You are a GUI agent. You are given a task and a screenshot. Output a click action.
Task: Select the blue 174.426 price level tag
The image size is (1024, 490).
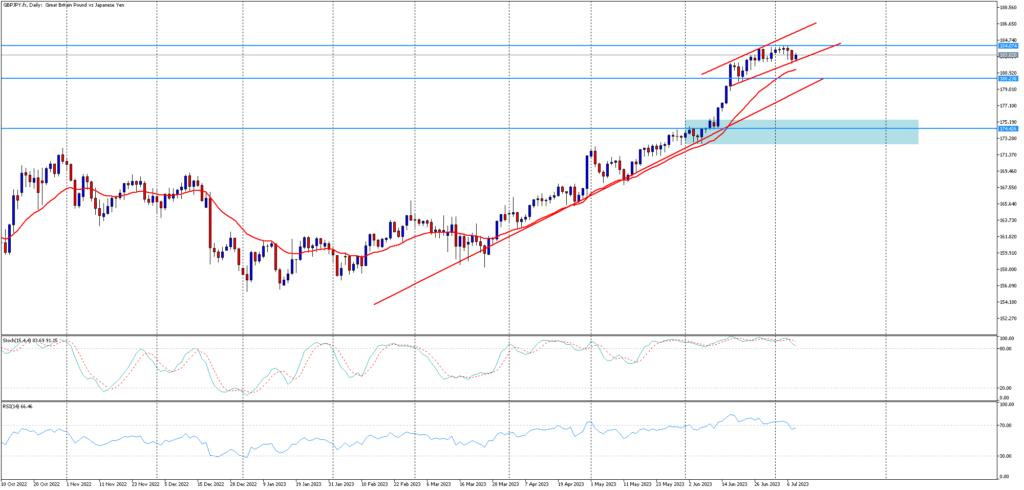[x=1008, y=129]
